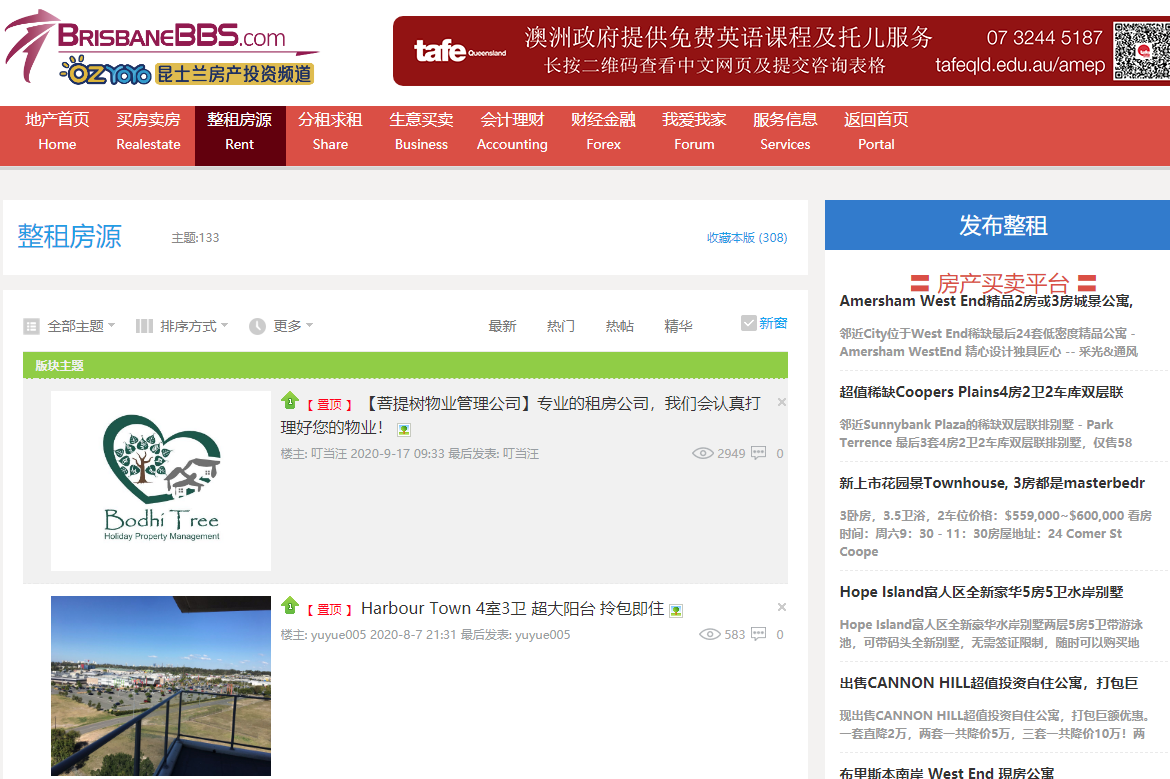
Task: Open 出售CANNON HILL超值投资 listing
Action: (x=989, y=683)
